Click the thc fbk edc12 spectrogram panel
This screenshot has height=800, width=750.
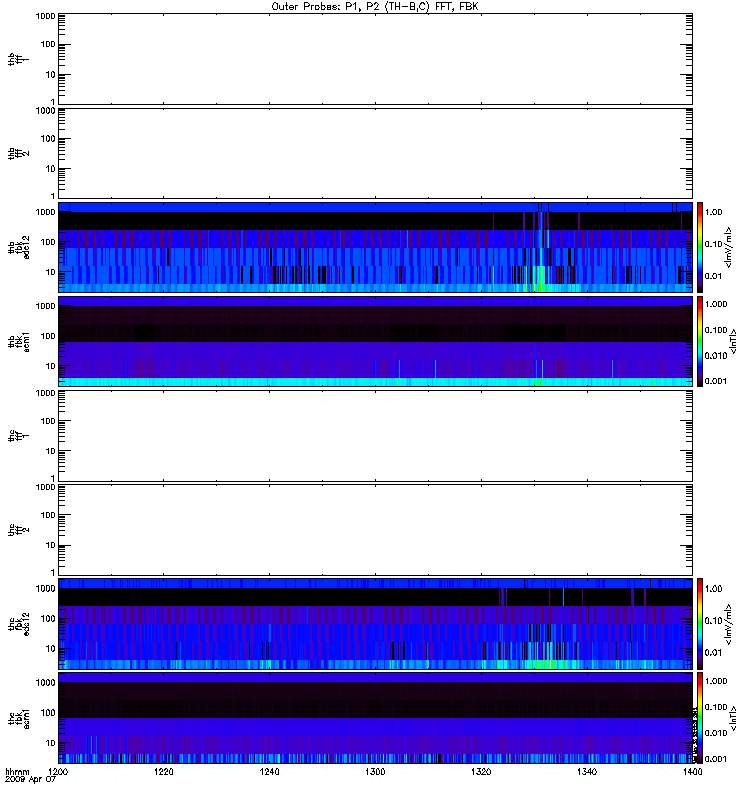click(x=375, y=624)
